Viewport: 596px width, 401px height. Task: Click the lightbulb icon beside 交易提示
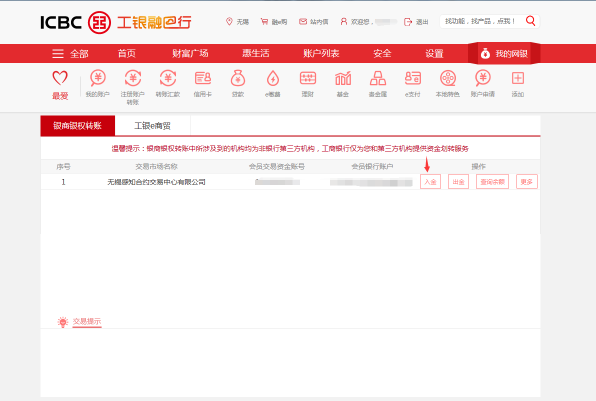(x=63, y=322)
